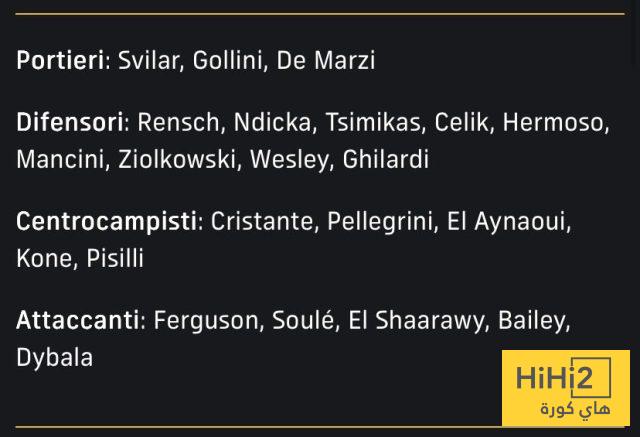640x437 pixels.
Task: Click on Tsimikas
Action: (x=372, y=123)
